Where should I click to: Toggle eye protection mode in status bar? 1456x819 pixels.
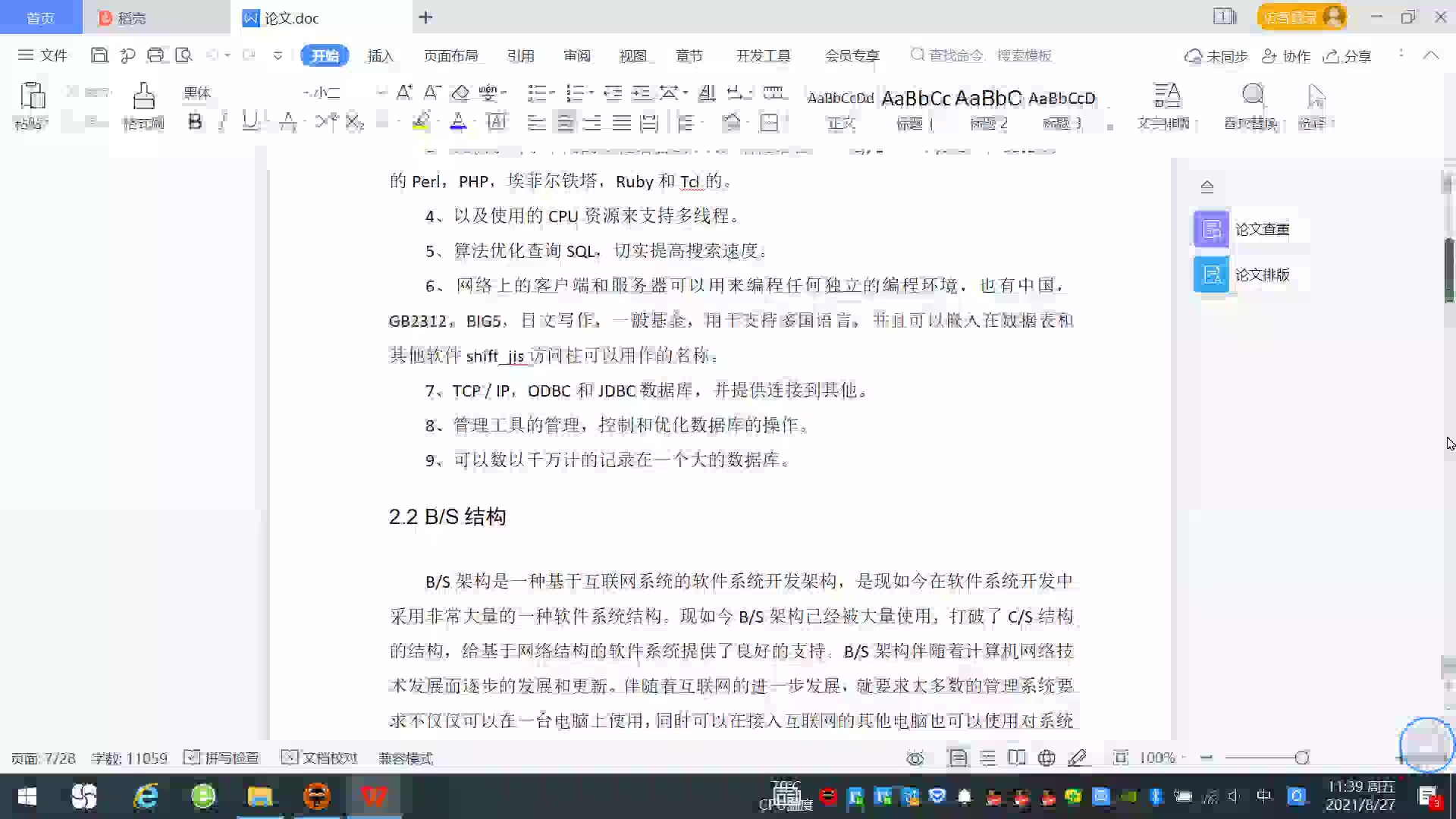[x=915, y=758]
